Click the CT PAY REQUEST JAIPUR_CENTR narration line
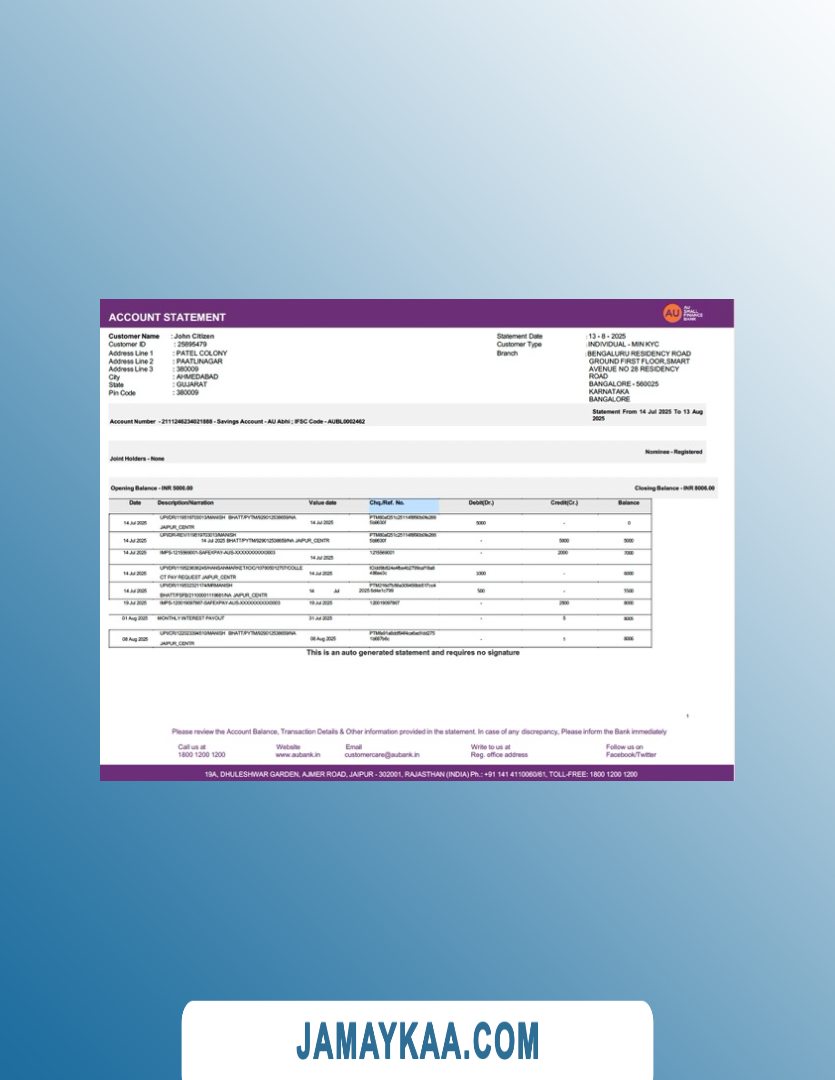The width and height of the screenshot is (835, 1080). pos(198,577)
